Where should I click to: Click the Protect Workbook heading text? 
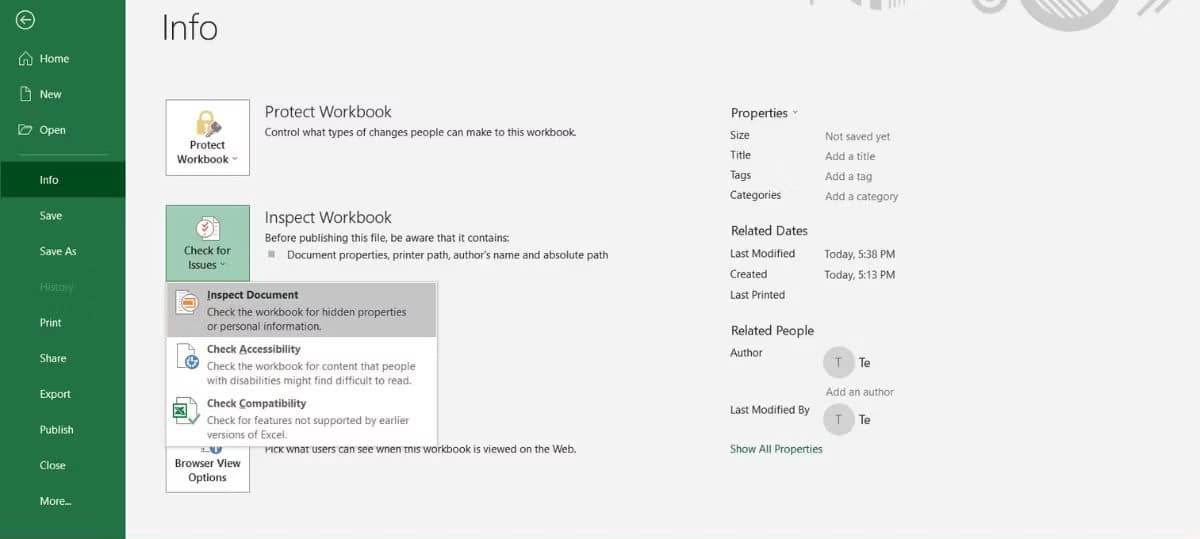click(x=328, y=112)
